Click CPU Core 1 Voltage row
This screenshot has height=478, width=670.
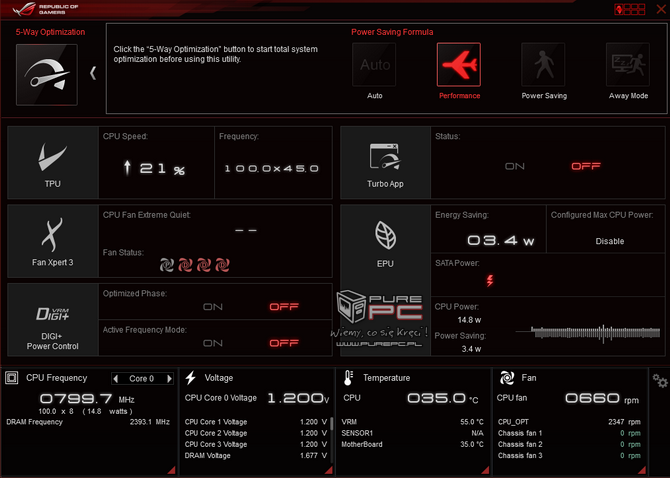(256, 422)
